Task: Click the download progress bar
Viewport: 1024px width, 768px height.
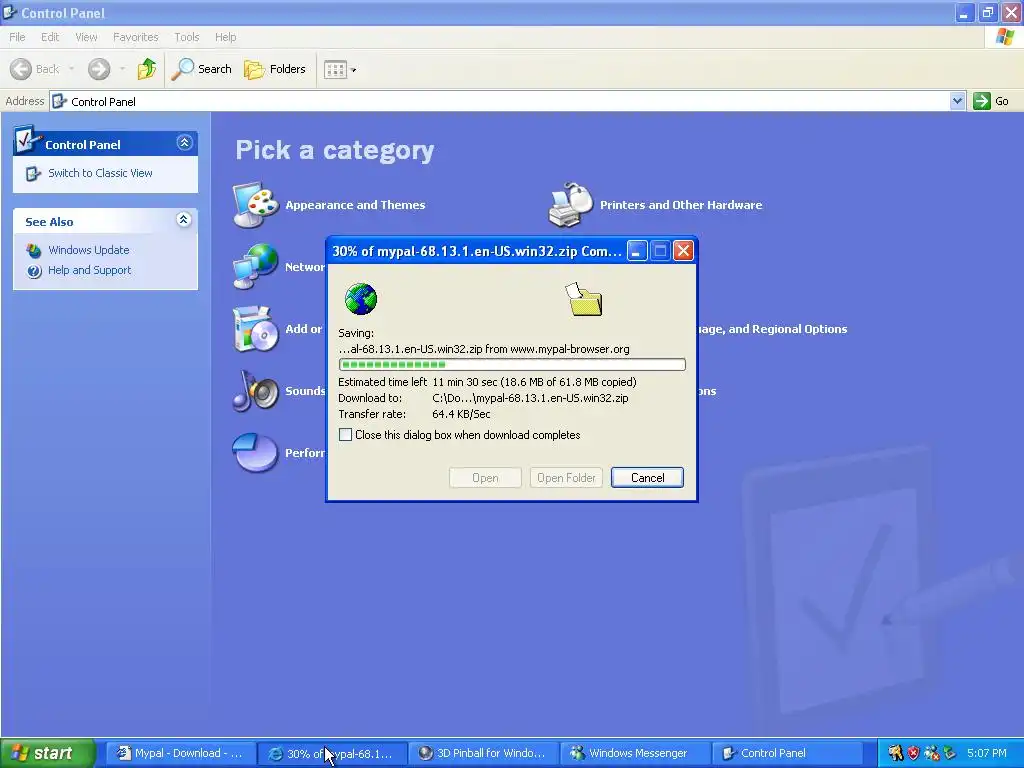Action: (x=512, y=364)
